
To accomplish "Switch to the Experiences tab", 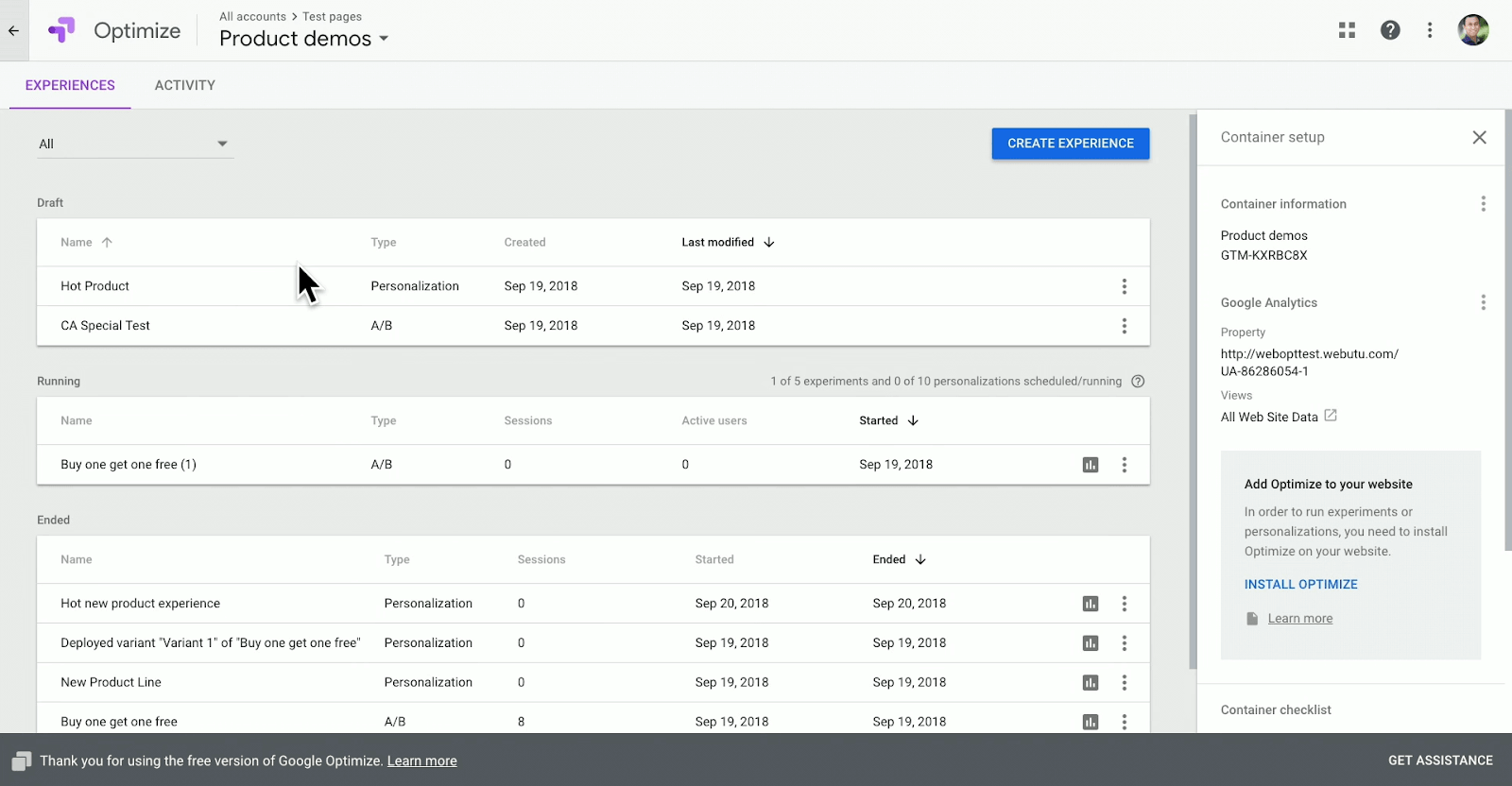I will pos(70,85).
